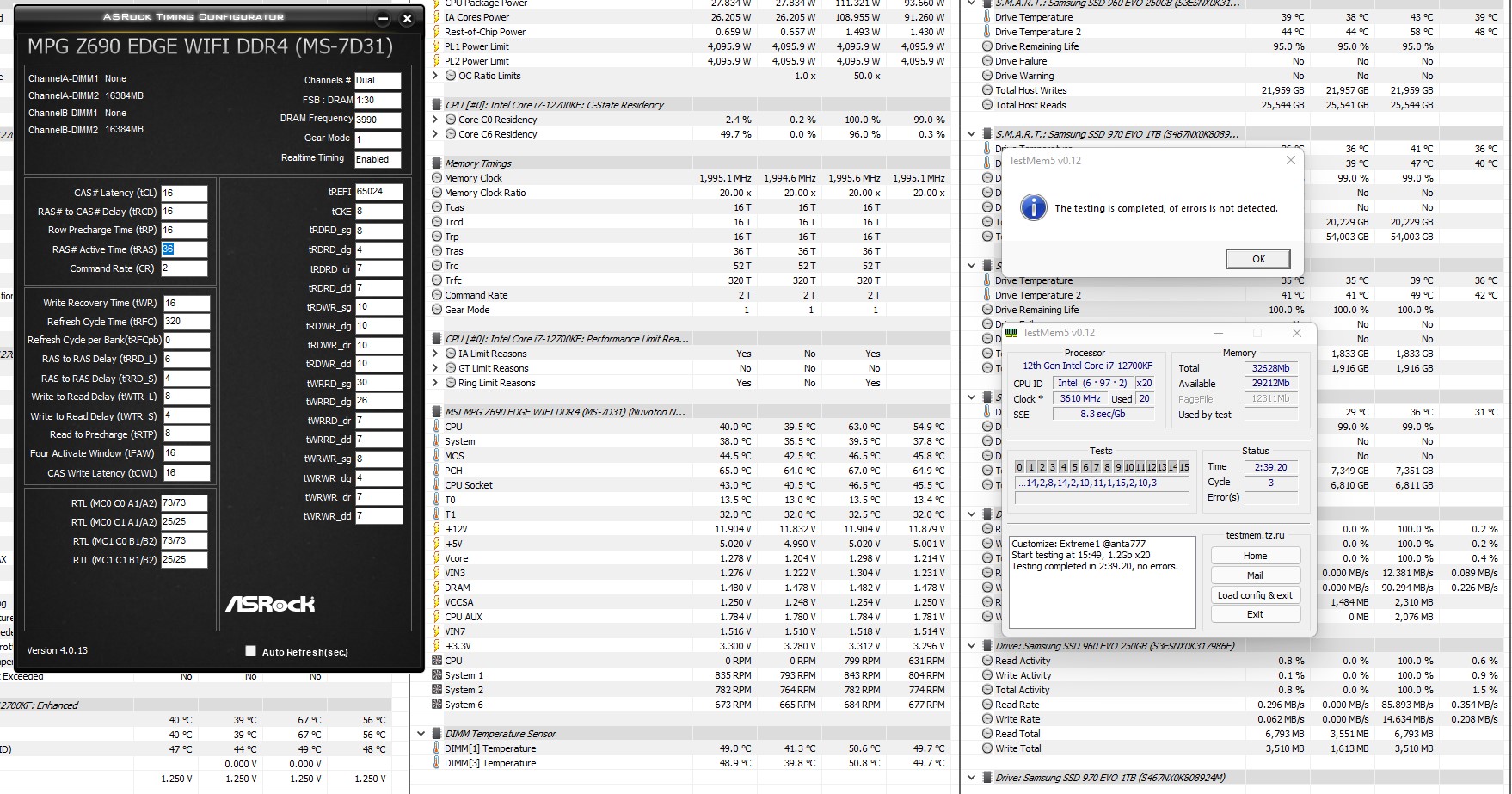Click the Mail button in TestMem5
Screen dimensions: 1512x794
click(1255, 575)
